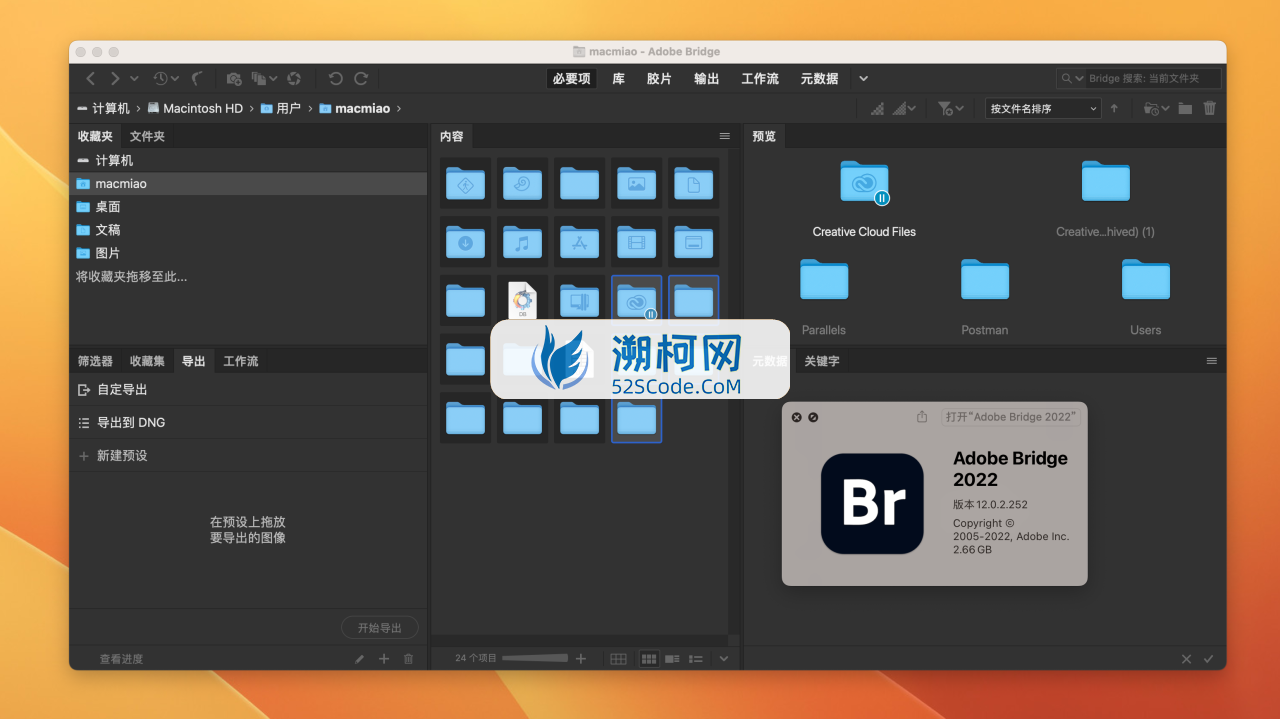Click the new folder icon

click(x=1185, y=108)
